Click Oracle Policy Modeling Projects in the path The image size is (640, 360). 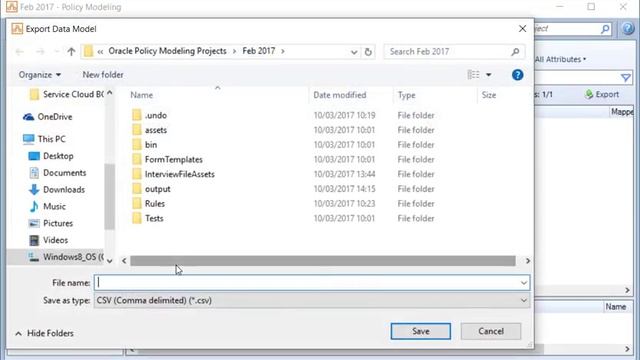pos(167,51)
